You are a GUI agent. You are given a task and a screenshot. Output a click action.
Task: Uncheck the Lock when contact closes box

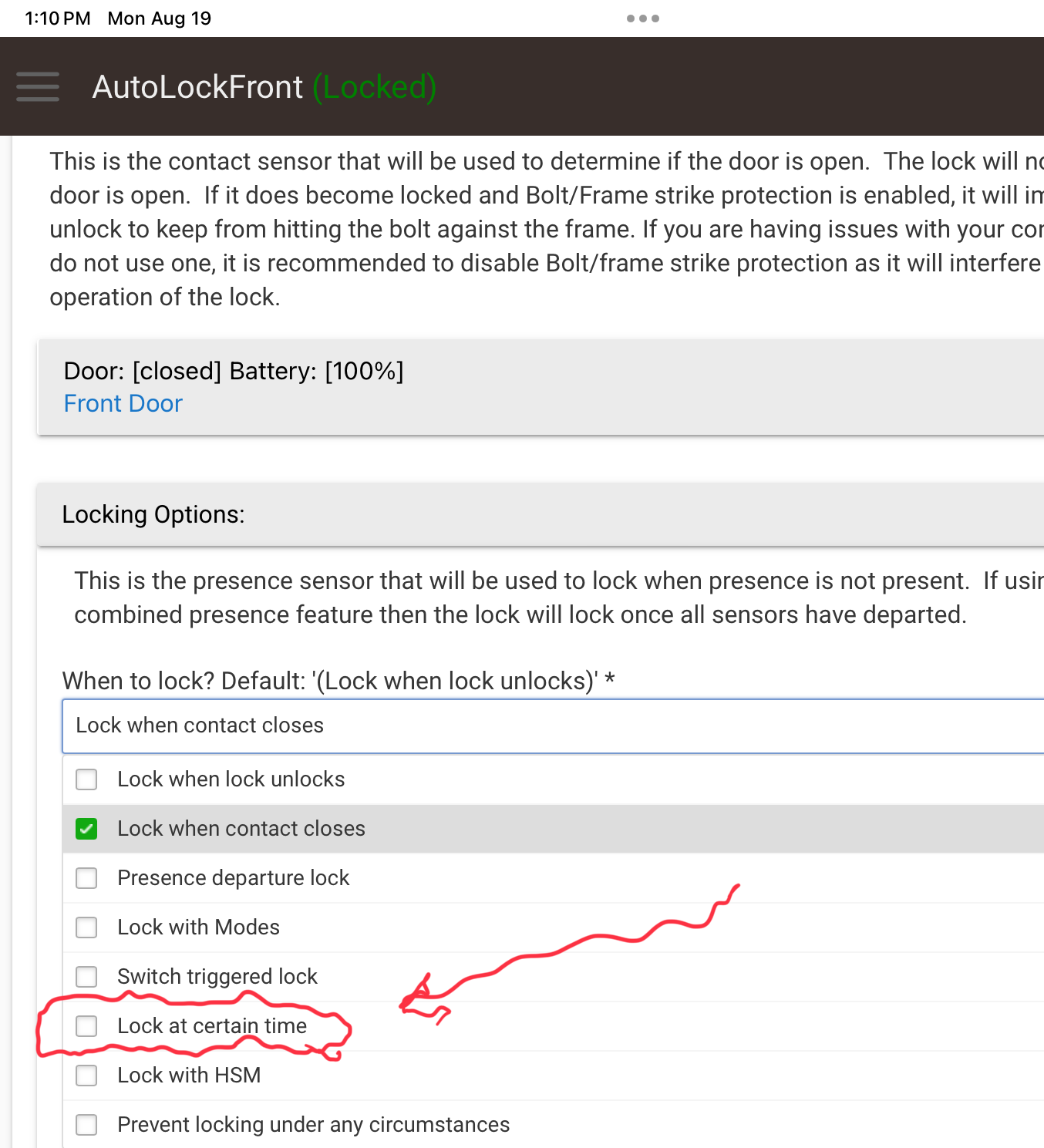(x=86, y=829)
